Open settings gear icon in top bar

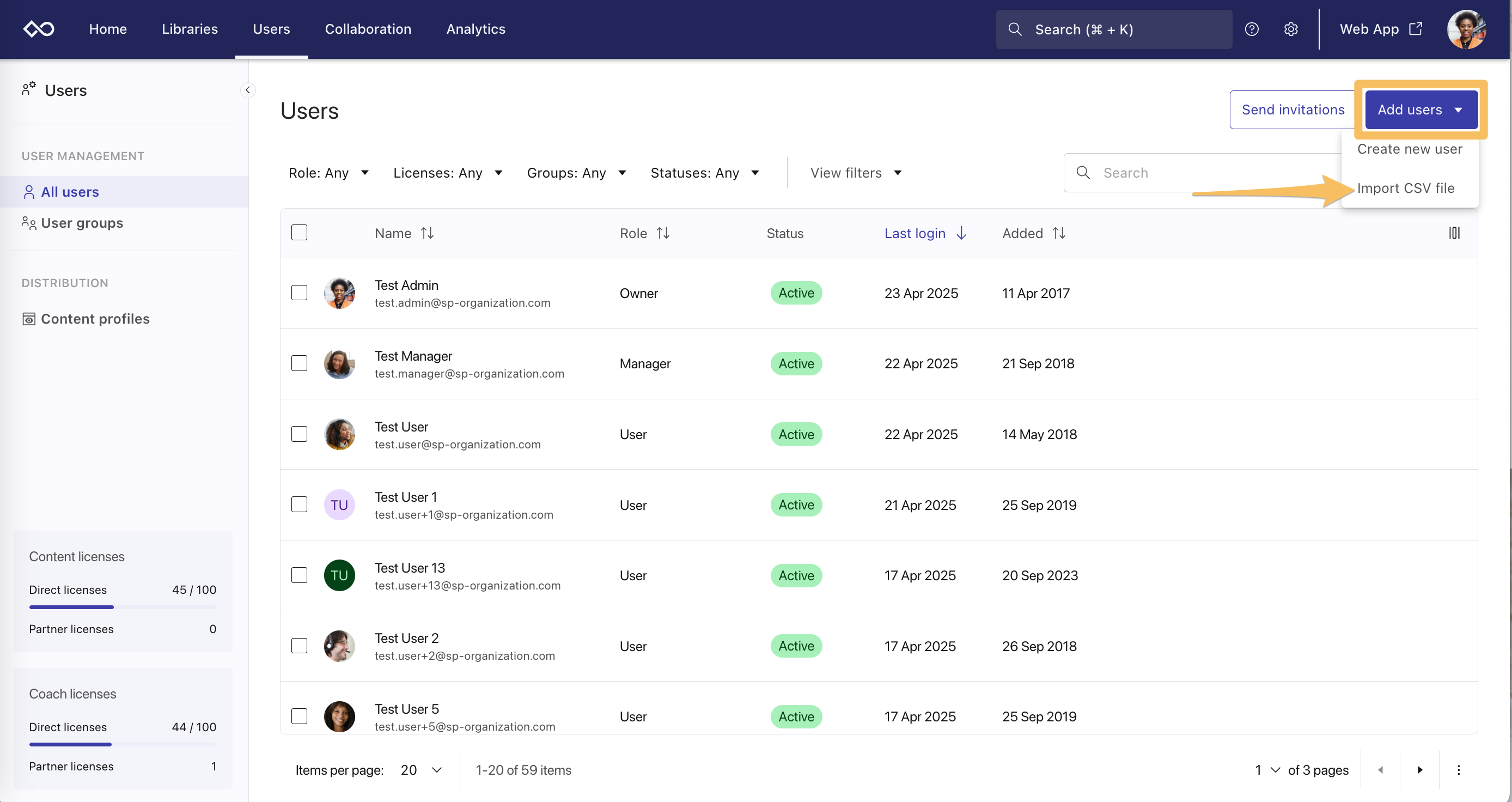pos(1290,29)
